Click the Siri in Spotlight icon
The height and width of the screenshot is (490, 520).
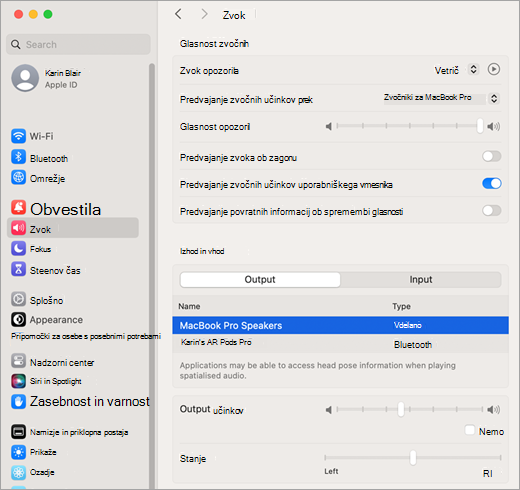click(x=18, y=381)
